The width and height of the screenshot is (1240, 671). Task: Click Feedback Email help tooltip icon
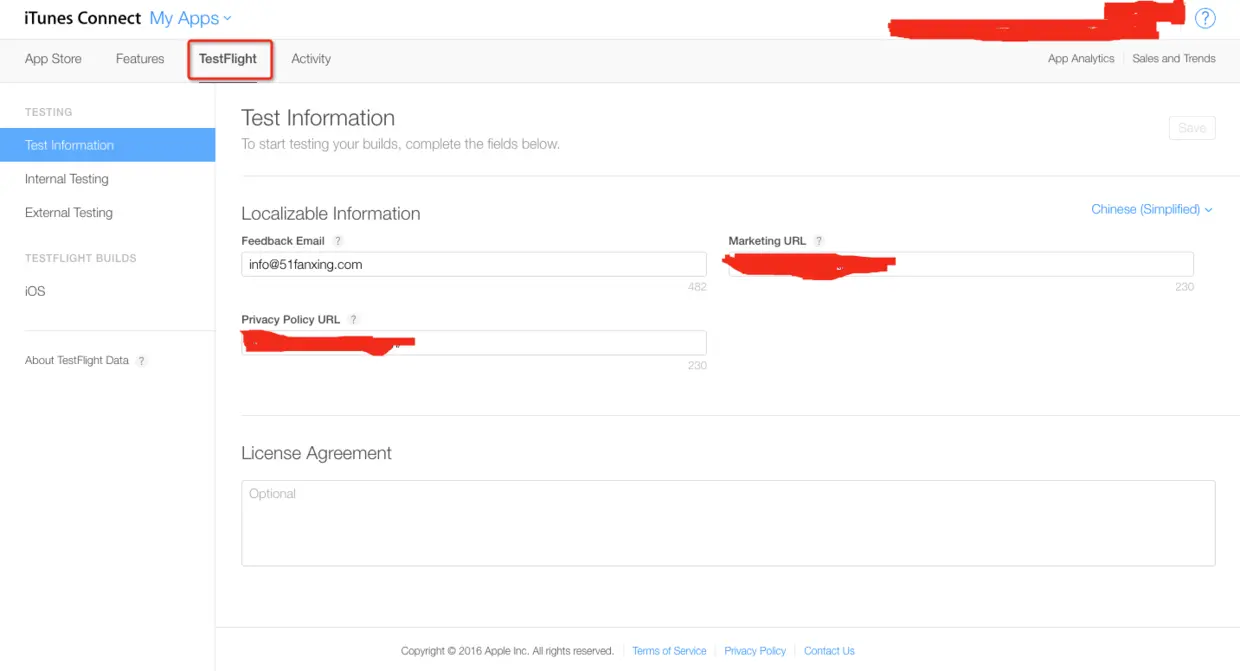tap(338, 241)
